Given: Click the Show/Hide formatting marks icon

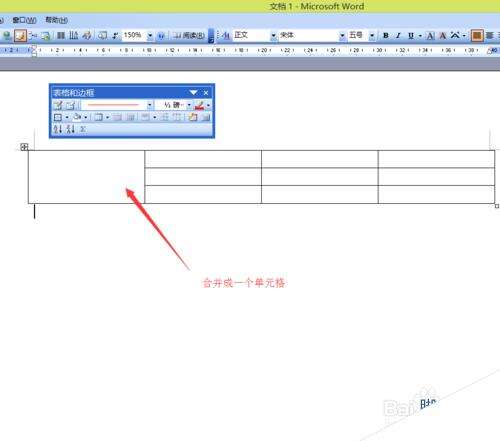Looking at the screenshot, I should tap(115, 35).
